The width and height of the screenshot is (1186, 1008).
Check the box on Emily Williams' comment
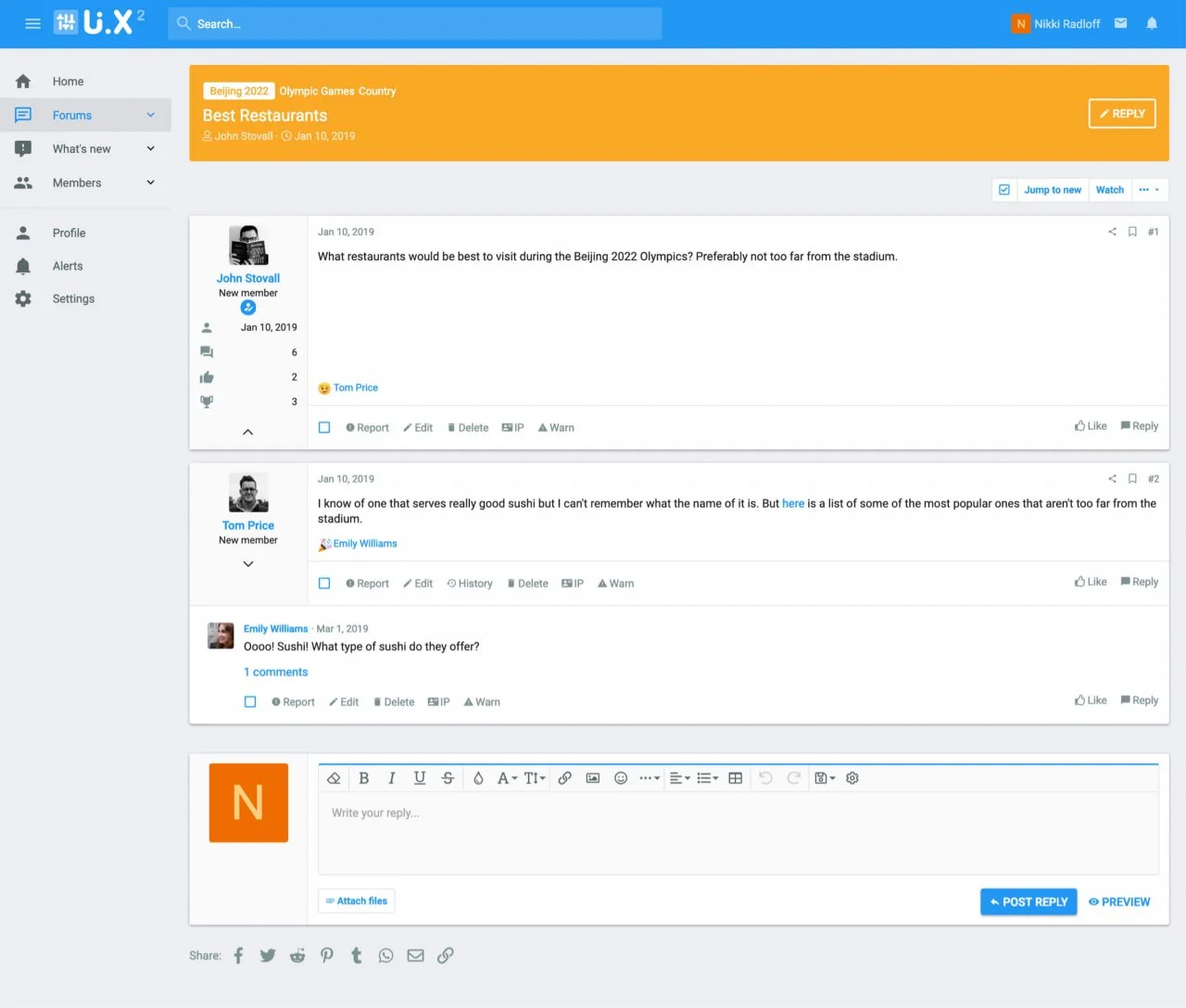[x=250, y=702]
